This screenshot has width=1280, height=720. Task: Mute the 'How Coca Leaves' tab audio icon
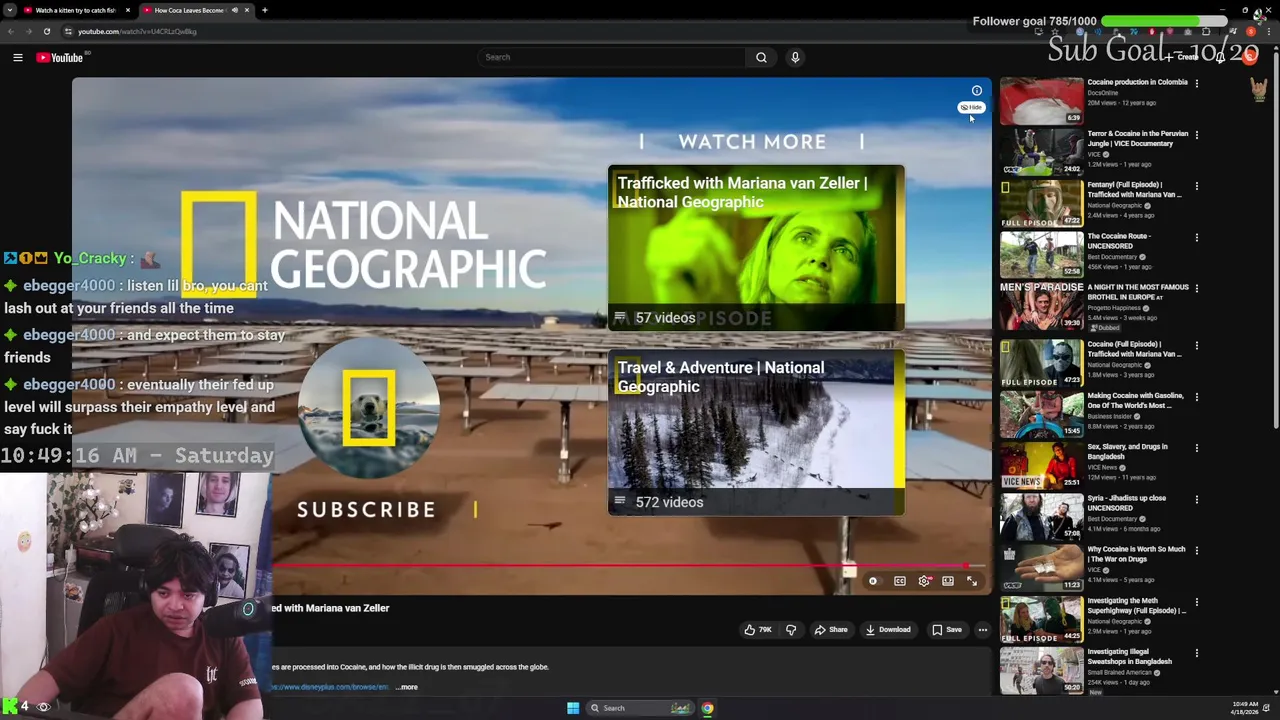[235, 10]
